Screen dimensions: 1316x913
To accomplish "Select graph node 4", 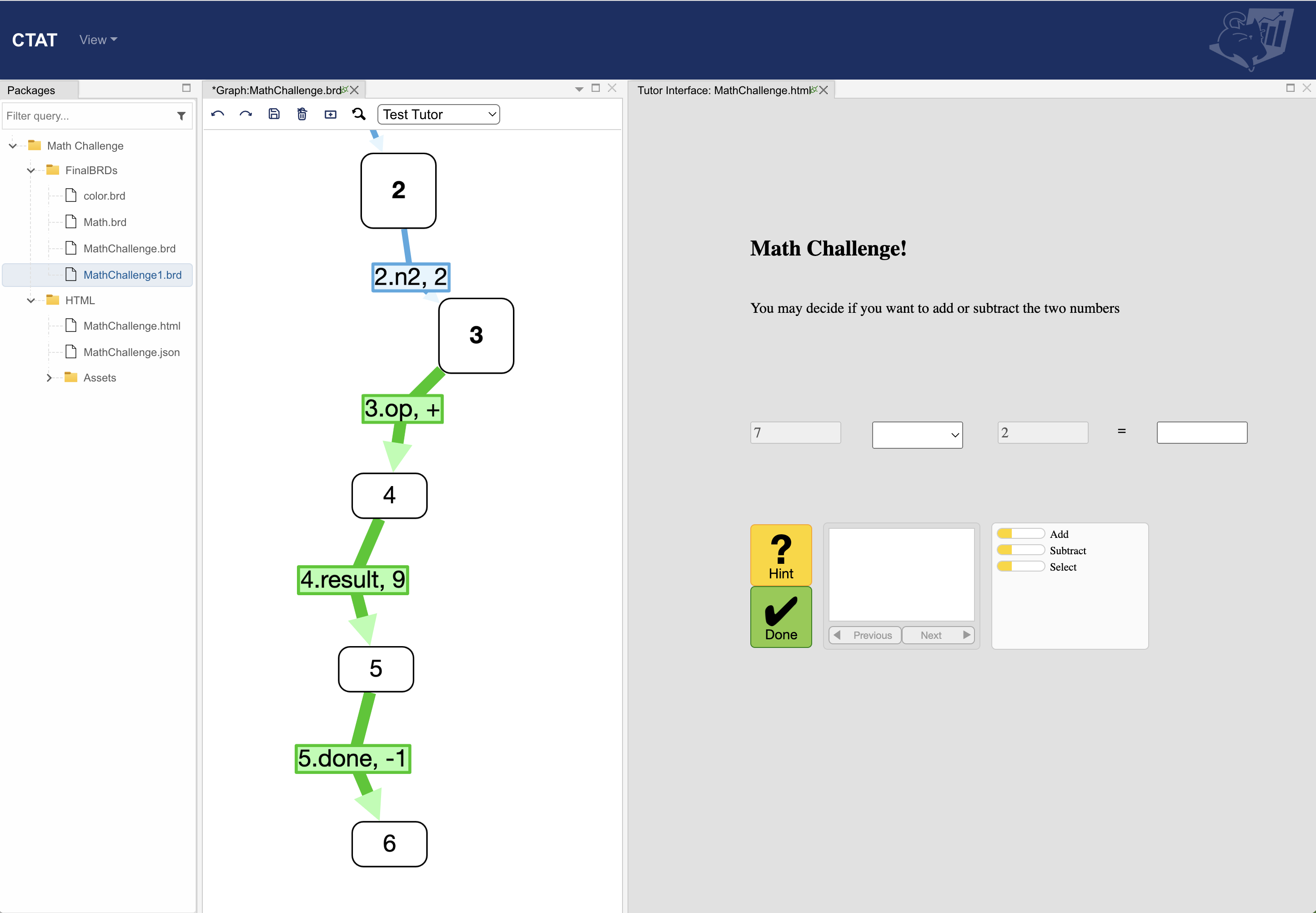I will pyautogui.click(x=389, y=496).
